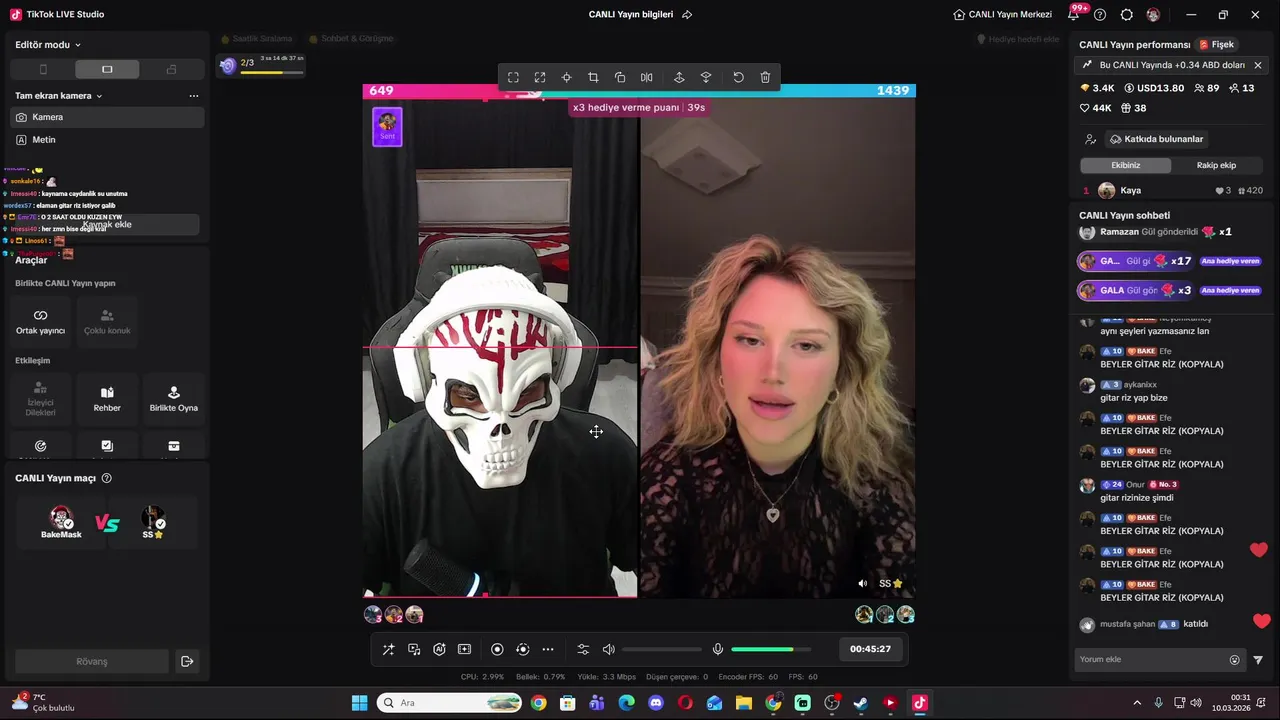Image resolution: width=1280 pixels, height=720 pixels.
Task: Open the Fişek tag
Action: pos(1217,45)
